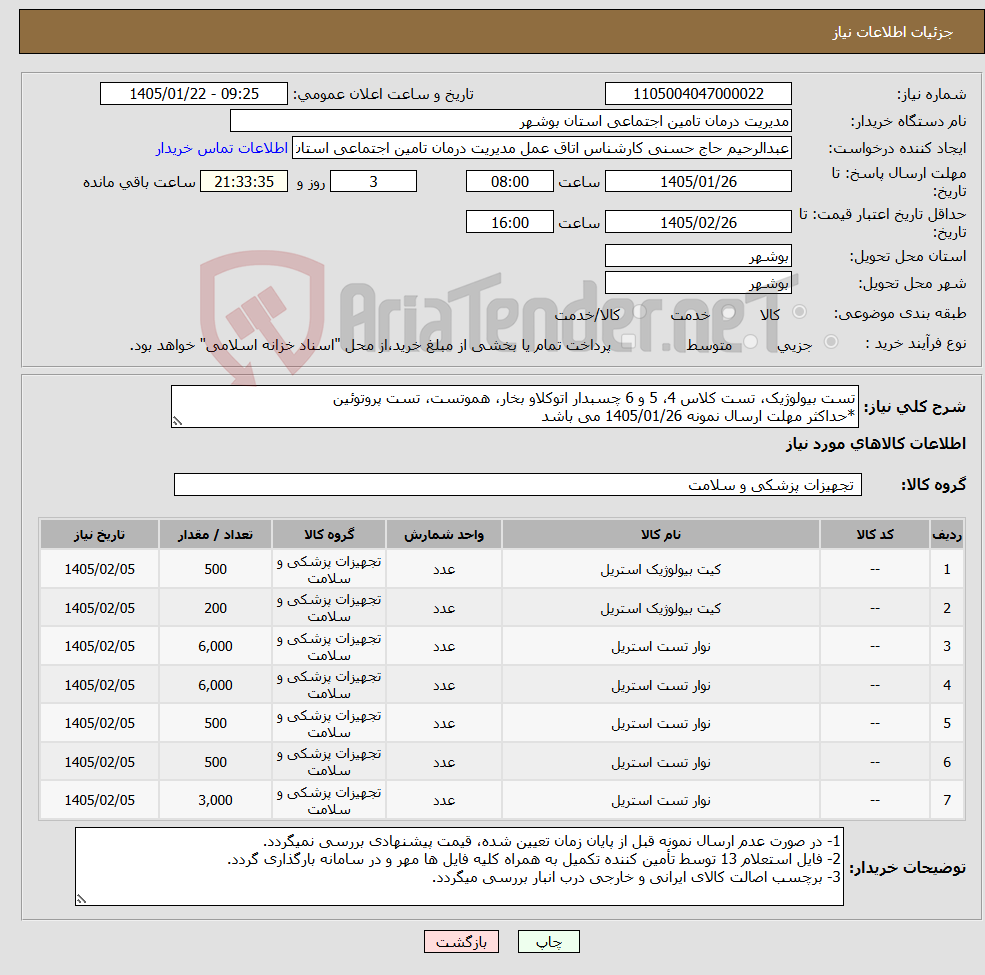Click نوار تست استریل in row 7
This screenshot has width=985, height=975.
(660, 800)
